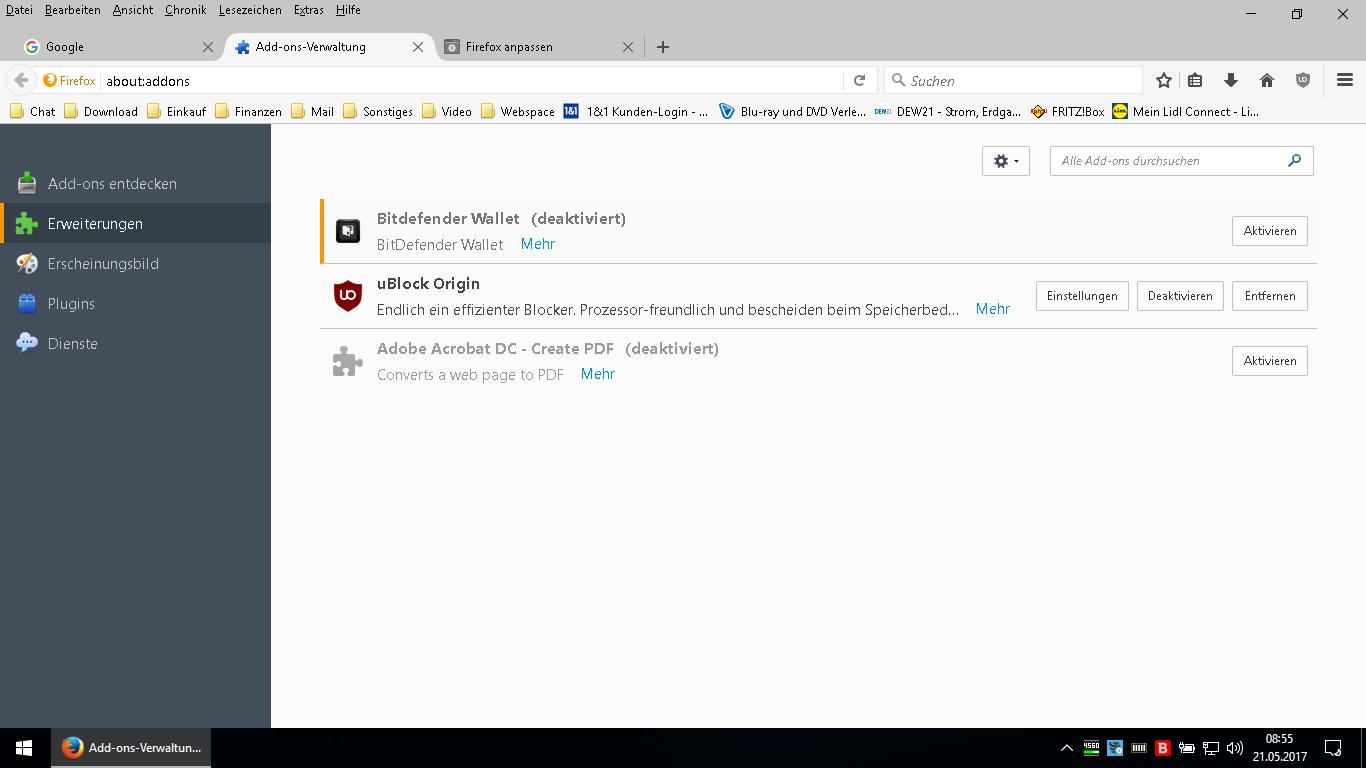This screenshot has width=1366, height=768.
Task: Focus the Alle Add-ons durchsuchen field
Action: pyautogui.click(x=1181, y=160)
